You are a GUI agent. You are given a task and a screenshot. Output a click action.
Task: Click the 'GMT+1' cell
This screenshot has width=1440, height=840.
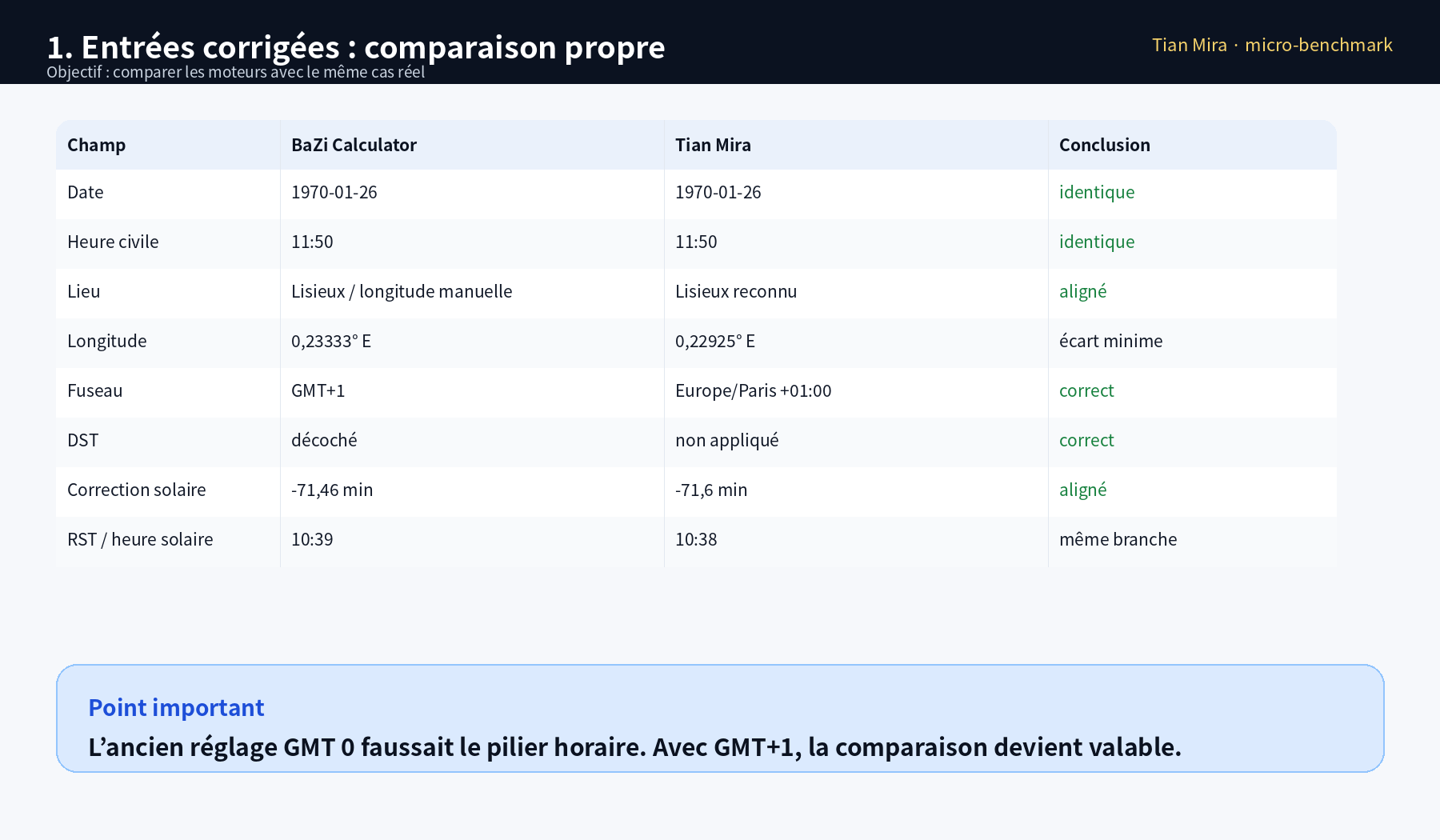pos(318,390)
